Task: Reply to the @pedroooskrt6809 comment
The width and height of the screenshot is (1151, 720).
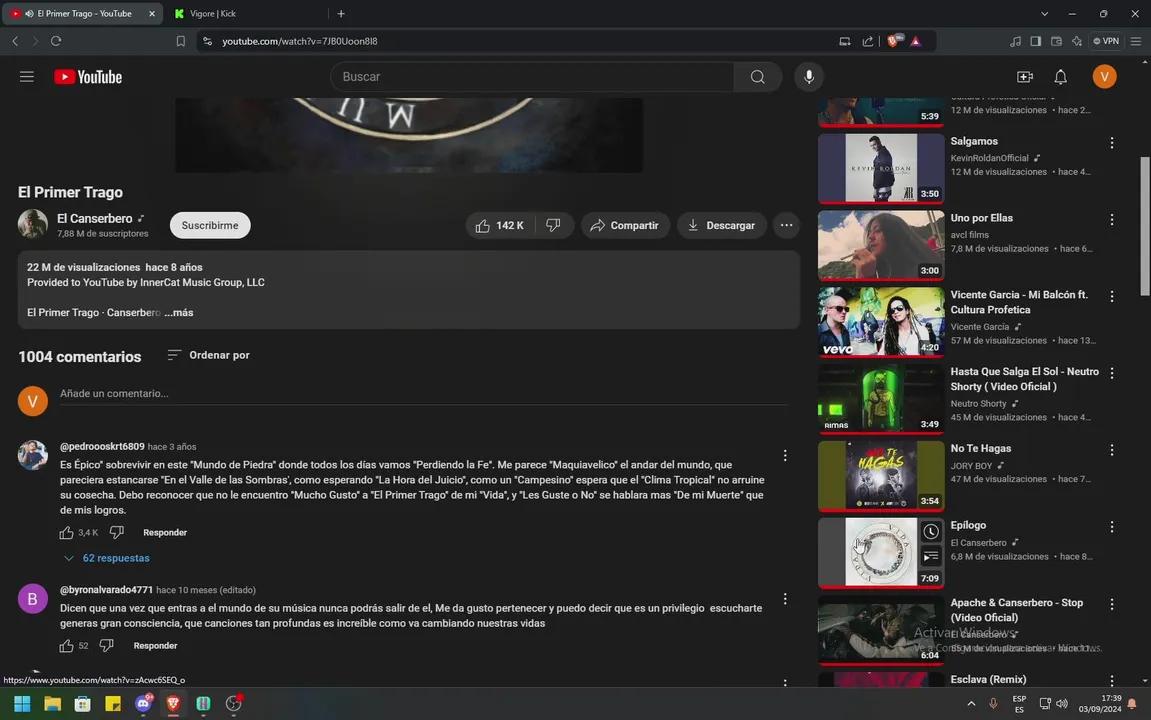Action: [x=165, y=532]
